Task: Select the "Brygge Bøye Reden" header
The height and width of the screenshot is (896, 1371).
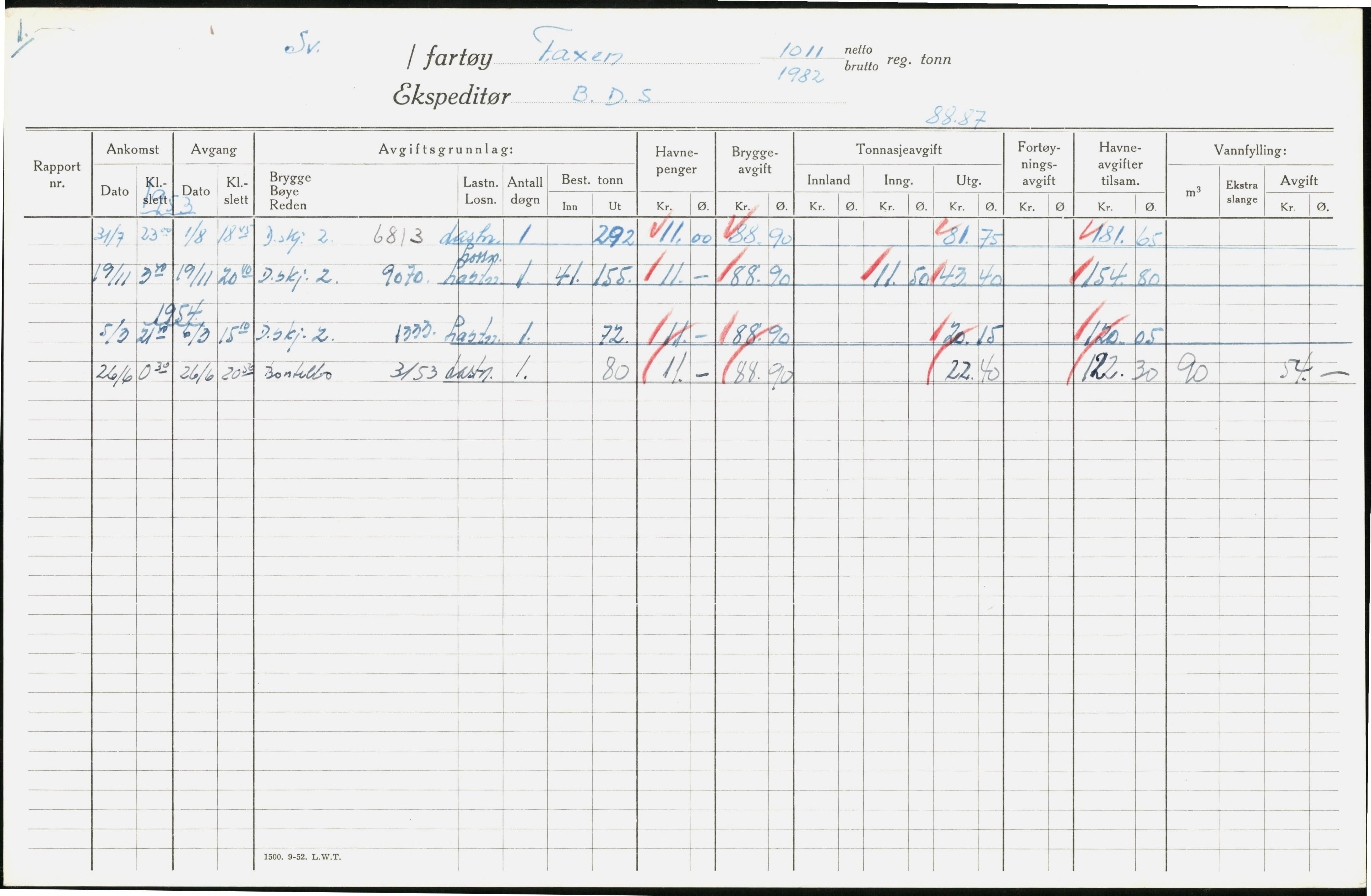Action: [x=290, y=191]
